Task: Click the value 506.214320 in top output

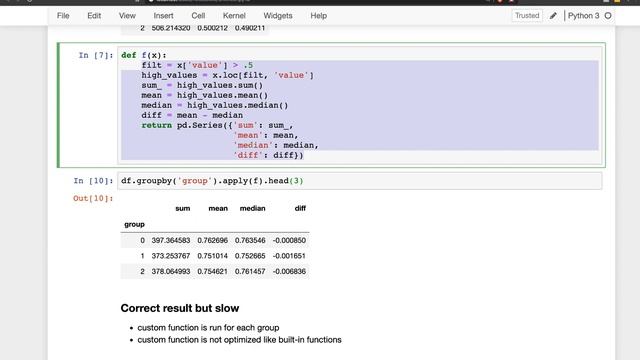Action: point(171,28)
